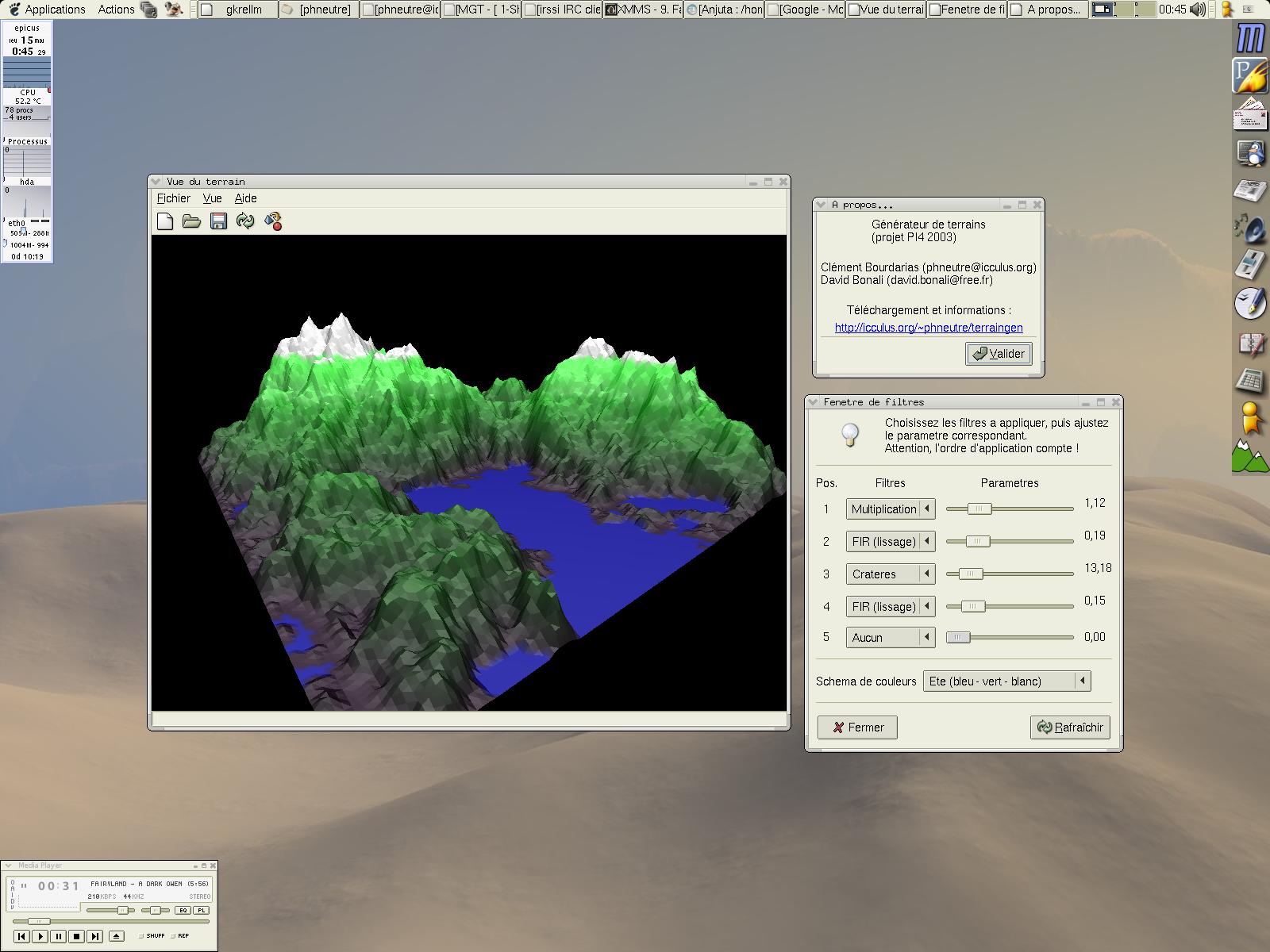Screen dimensions: 1270x952
Task: Adjust the position 5 Aucun parameter slider
Action: tap(1010, 637)
